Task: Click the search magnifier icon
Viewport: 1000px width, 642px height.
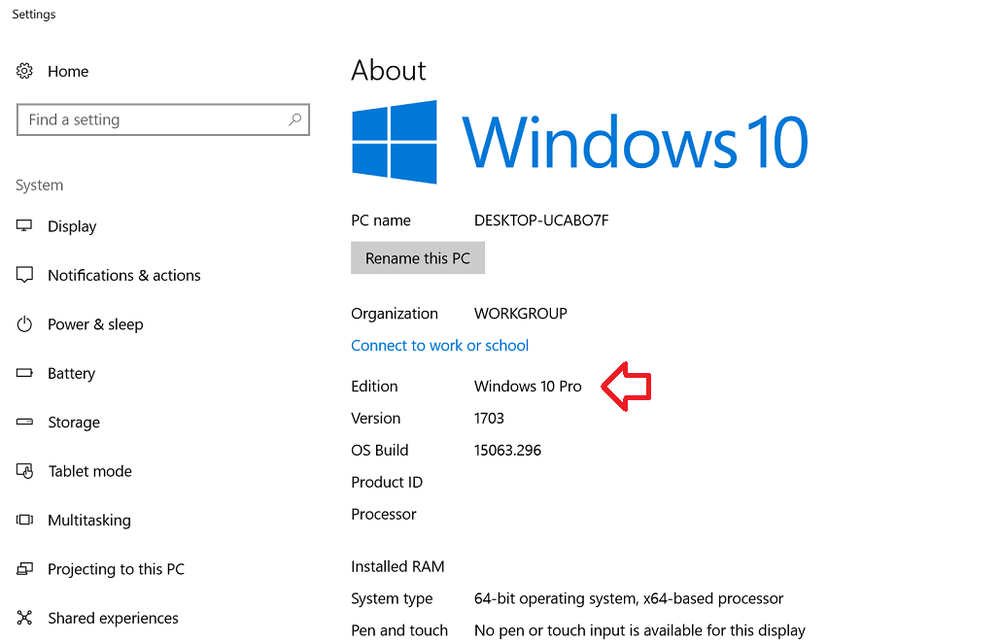Action: coord(295,119)
